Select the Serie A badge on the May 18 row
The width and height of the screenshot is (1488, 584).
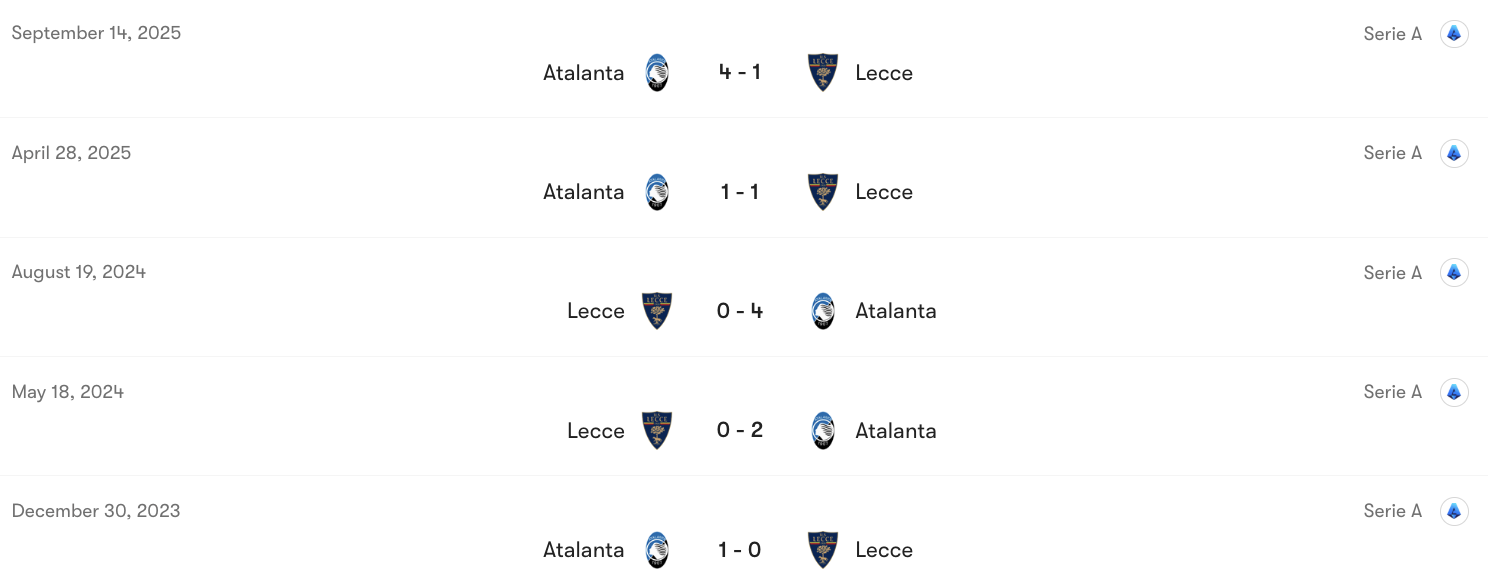pyautogui.click(x=1454, y=392)
